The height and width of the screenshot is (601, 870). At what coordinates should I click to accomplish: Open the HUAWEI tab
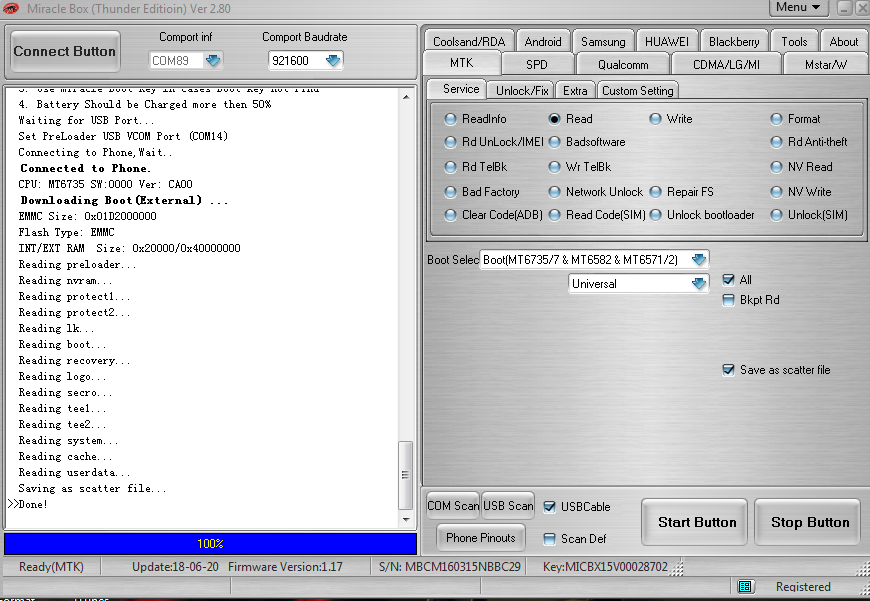tap(667, 42)
